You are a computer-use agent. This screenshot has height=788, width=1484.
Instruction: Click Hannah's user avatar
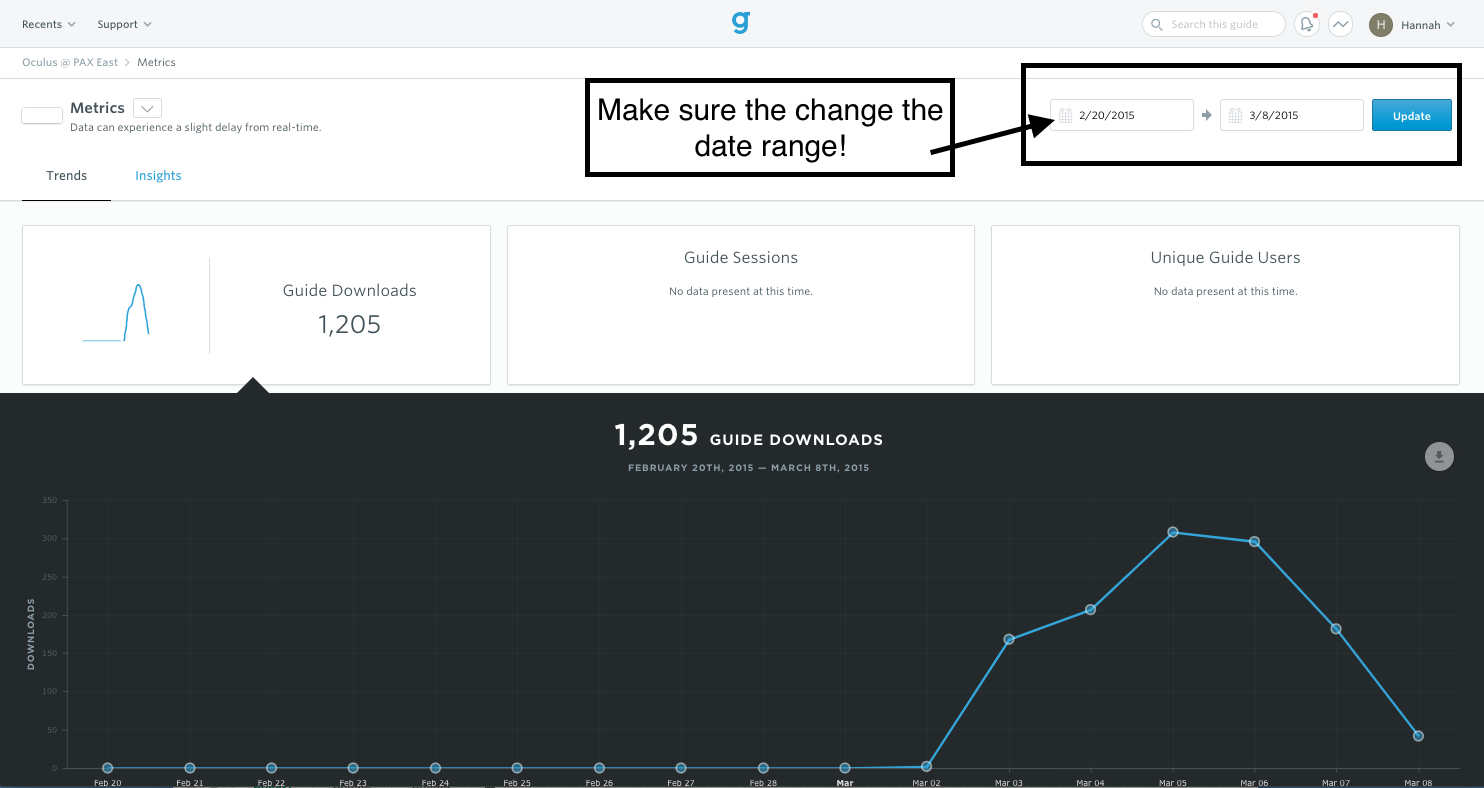coord(1380,24)
